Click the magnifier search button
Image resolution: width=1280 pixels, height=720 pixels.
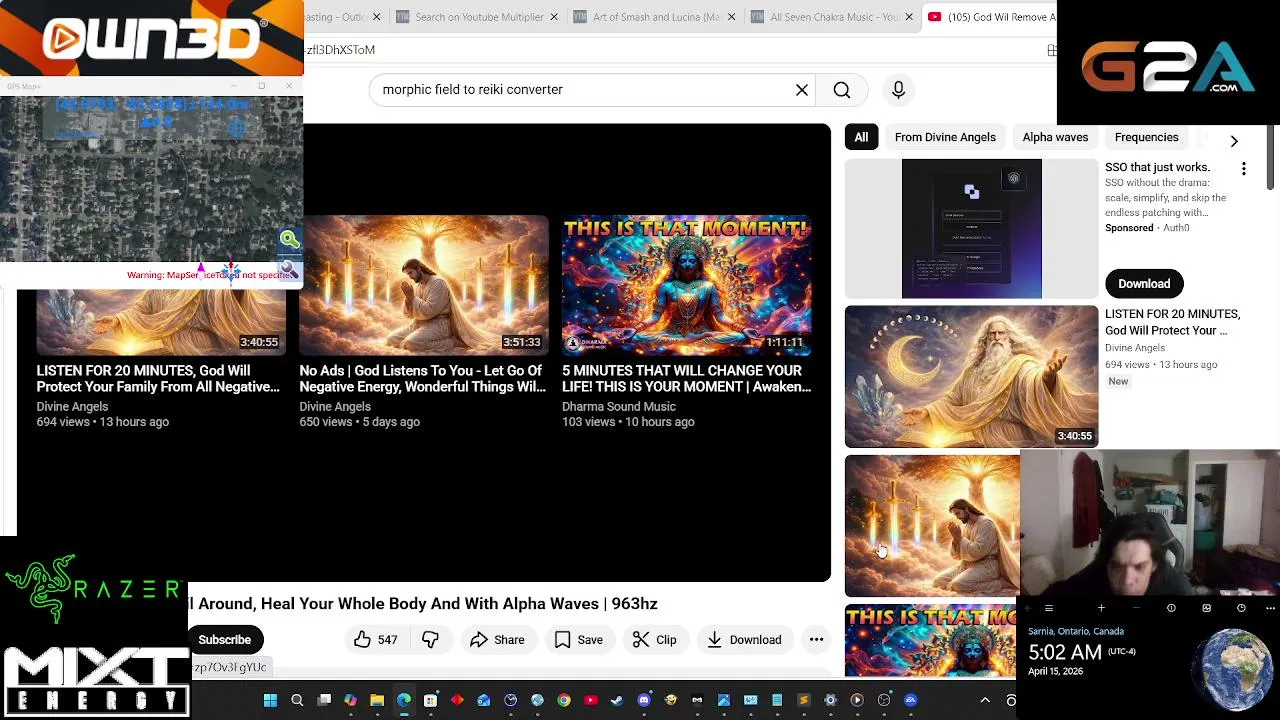point(842,90)
